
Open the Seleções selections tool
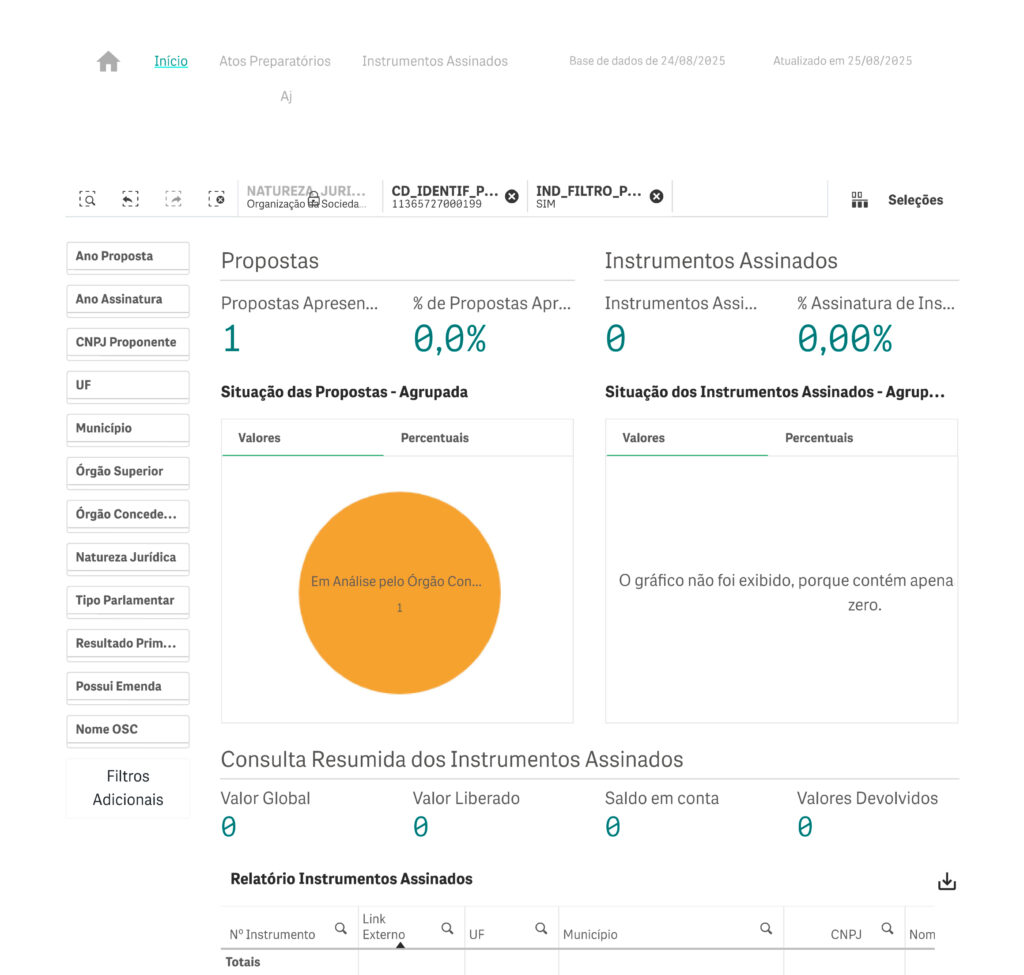897,200
